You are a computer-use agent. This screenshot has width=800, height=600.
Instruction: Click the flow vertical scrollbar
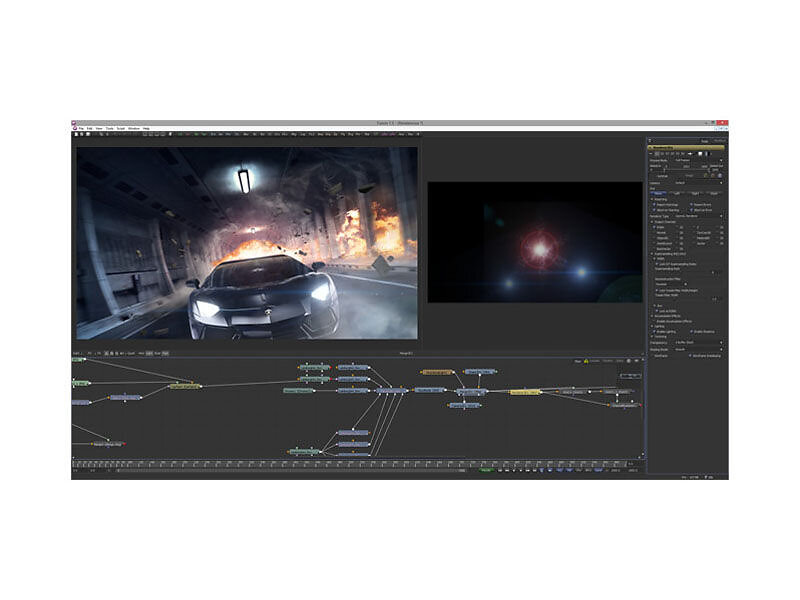click(642, 408)
